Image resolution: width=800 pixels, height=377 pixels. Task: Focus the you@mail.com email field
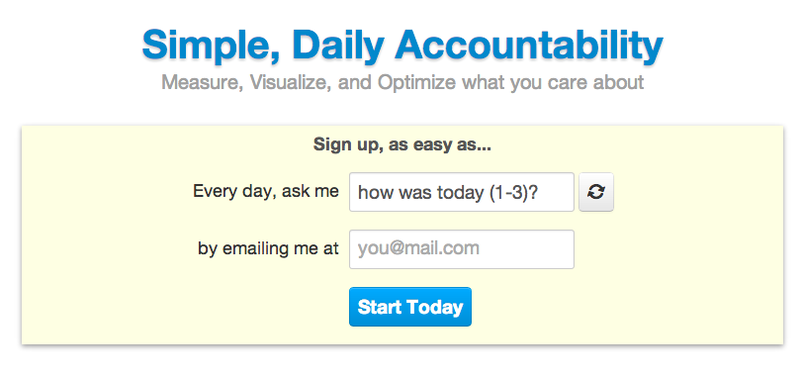tap(462, 249)
